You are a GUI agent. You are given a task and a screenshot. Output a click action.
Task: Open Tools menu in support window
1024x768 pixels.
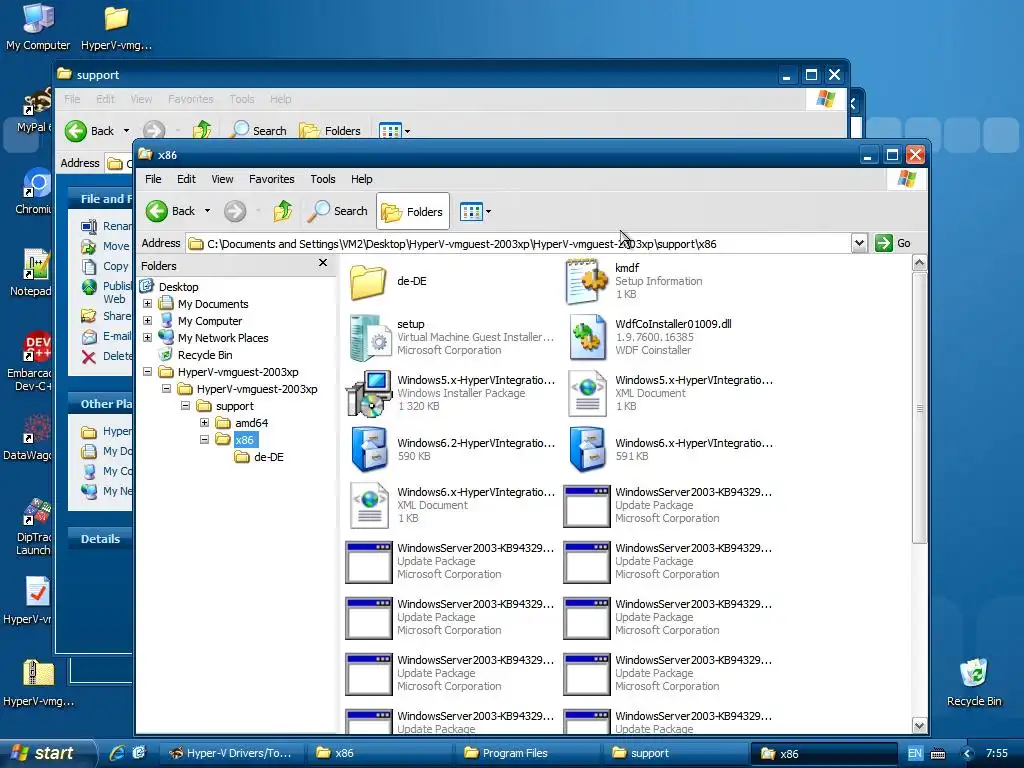[x=242, y=99]
